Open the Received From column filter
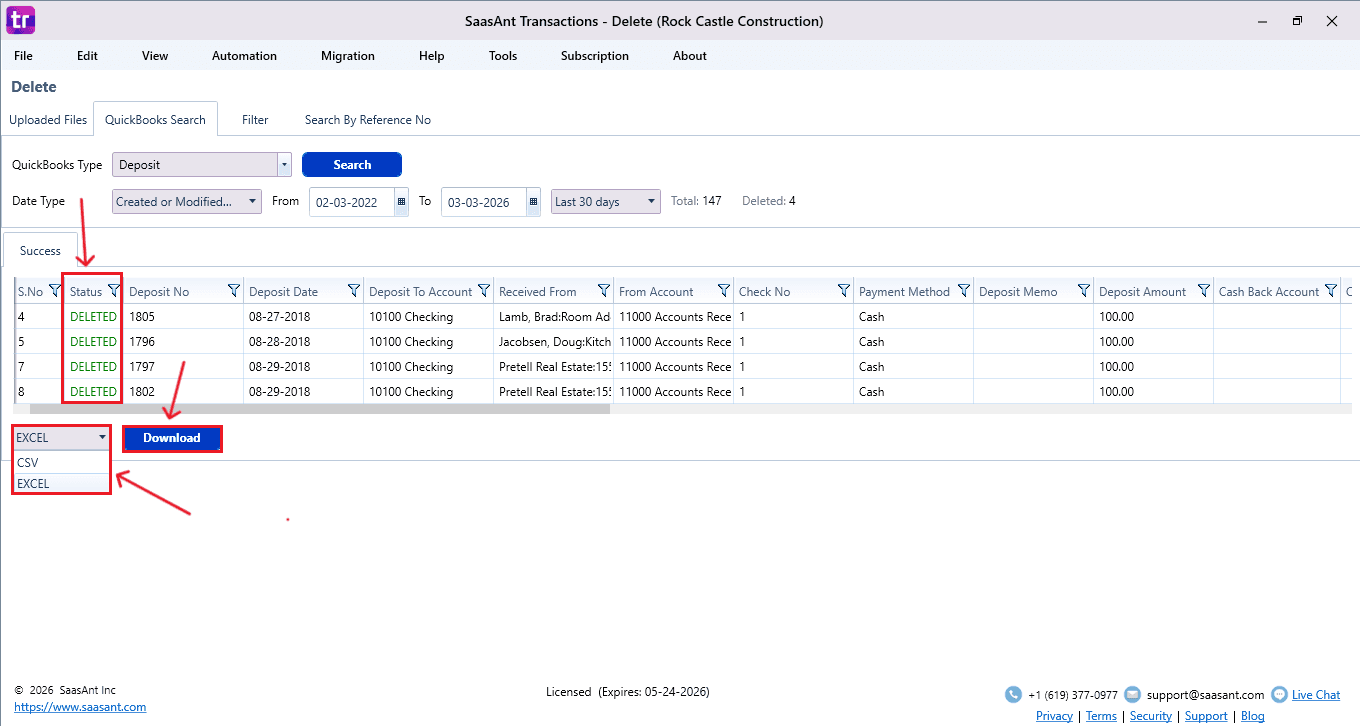1360x726 pixels. 604,291
